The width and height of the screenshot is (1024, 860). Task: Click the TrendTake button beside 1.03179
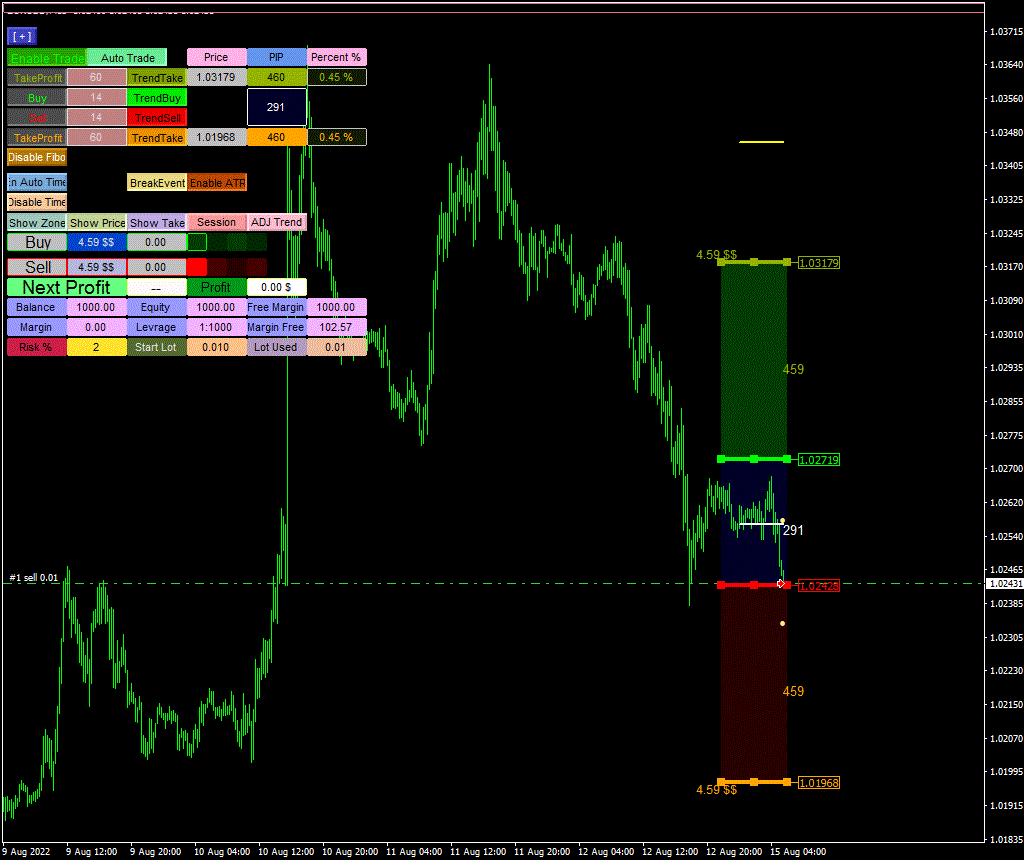tap(157, 78)
